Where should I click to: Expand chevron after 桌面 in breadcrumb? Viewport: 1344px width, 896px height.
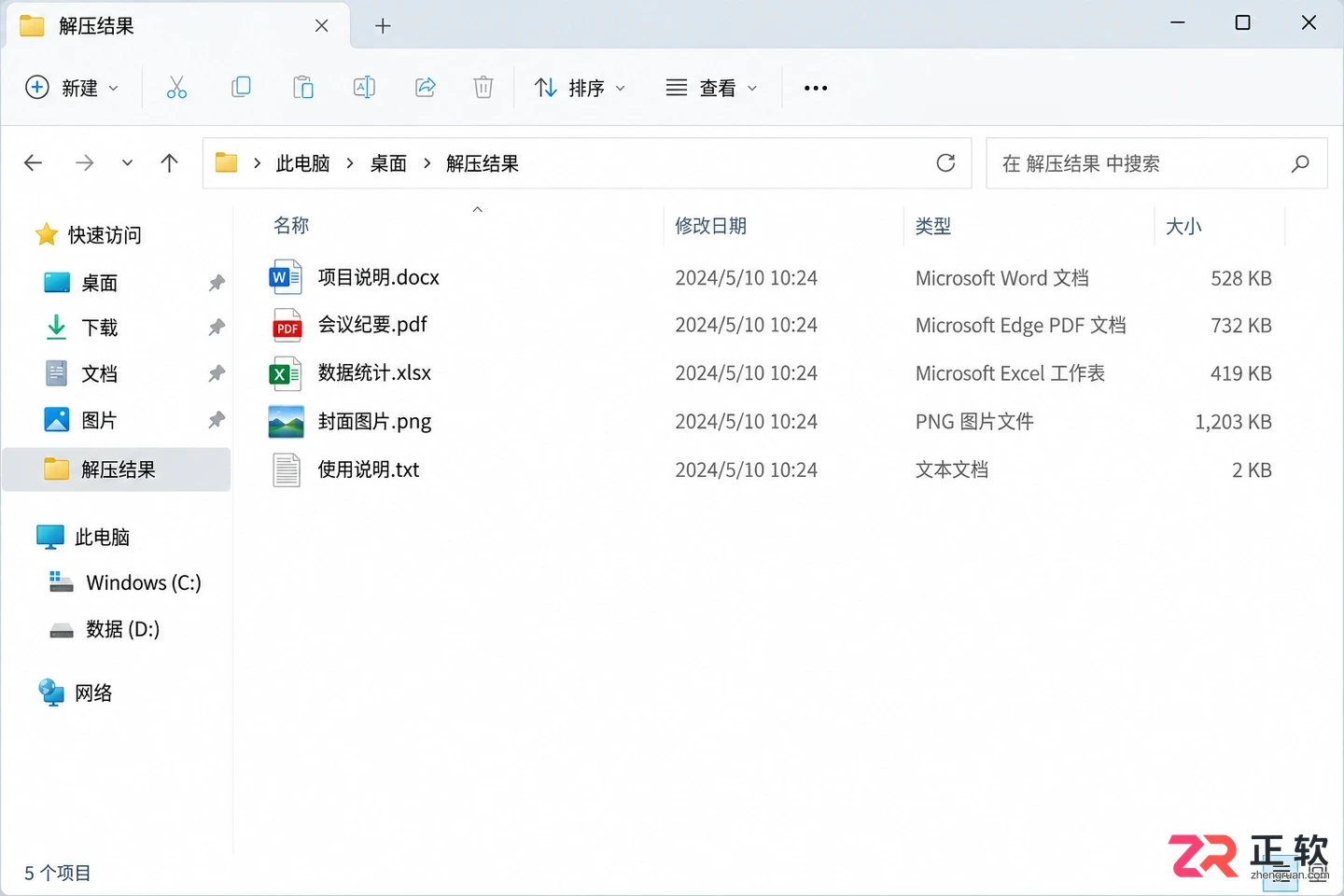[427, 163]
